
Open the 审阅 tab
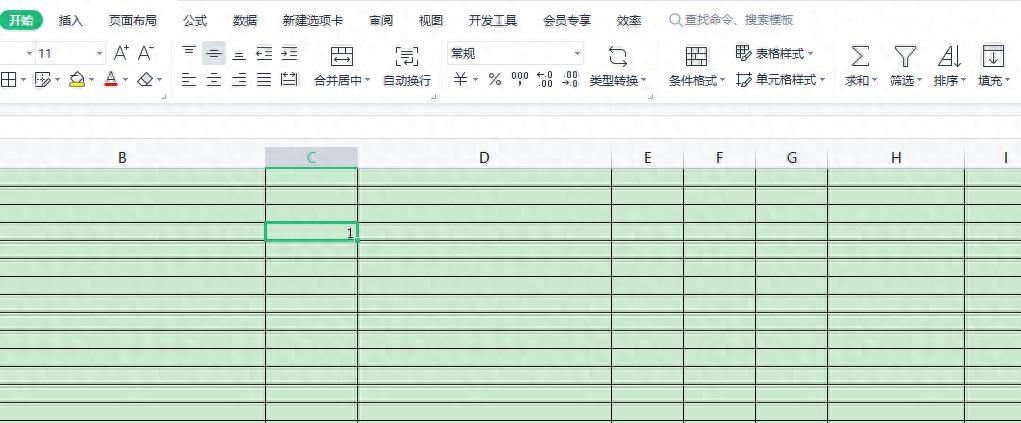pos(381,21)
